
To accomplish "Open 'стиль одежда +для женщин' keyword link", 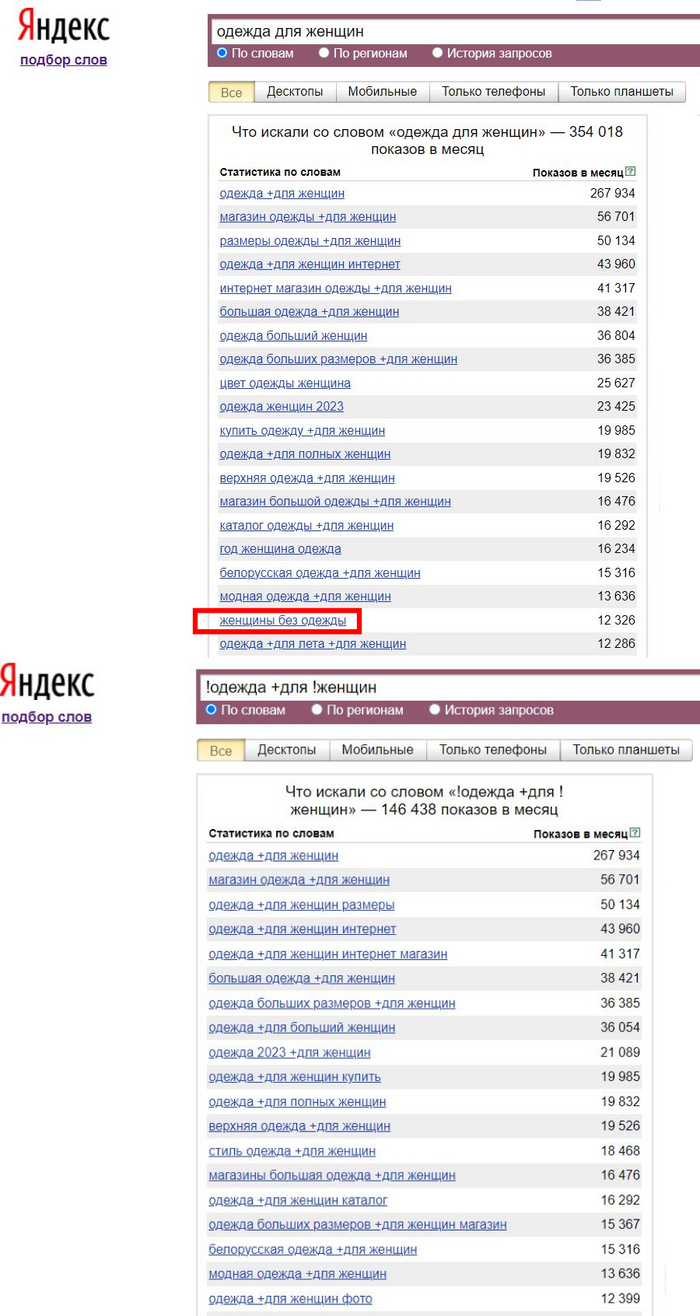I will click(292, 1152).
